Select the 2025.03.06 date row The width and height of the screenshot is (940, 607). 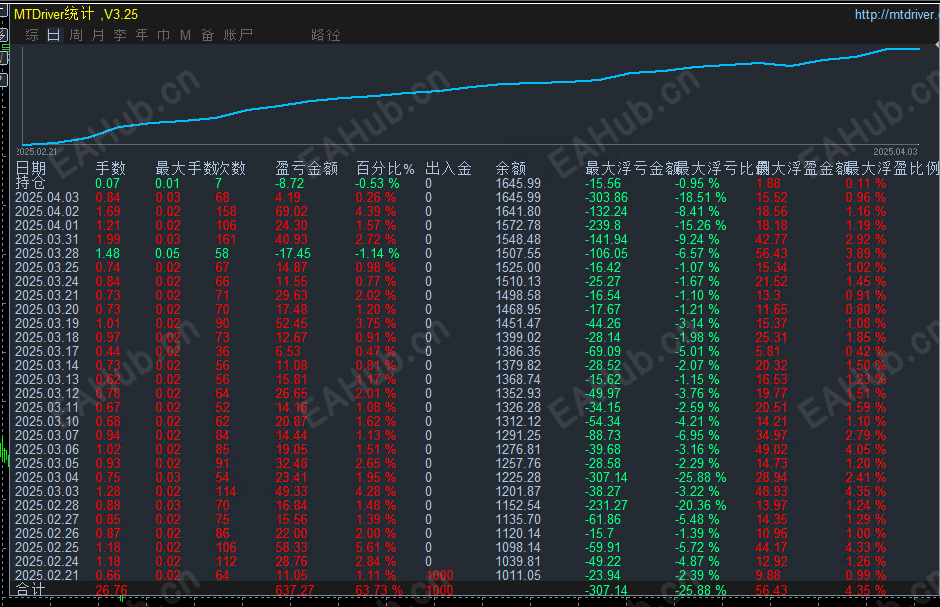point(47,449)
